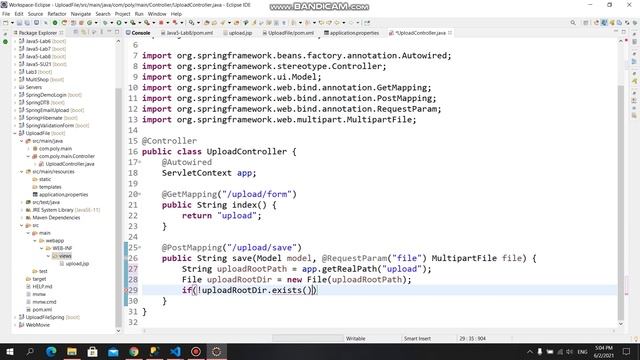
Task: Switch to the Console tab
Action: click(x=138, y=33)
